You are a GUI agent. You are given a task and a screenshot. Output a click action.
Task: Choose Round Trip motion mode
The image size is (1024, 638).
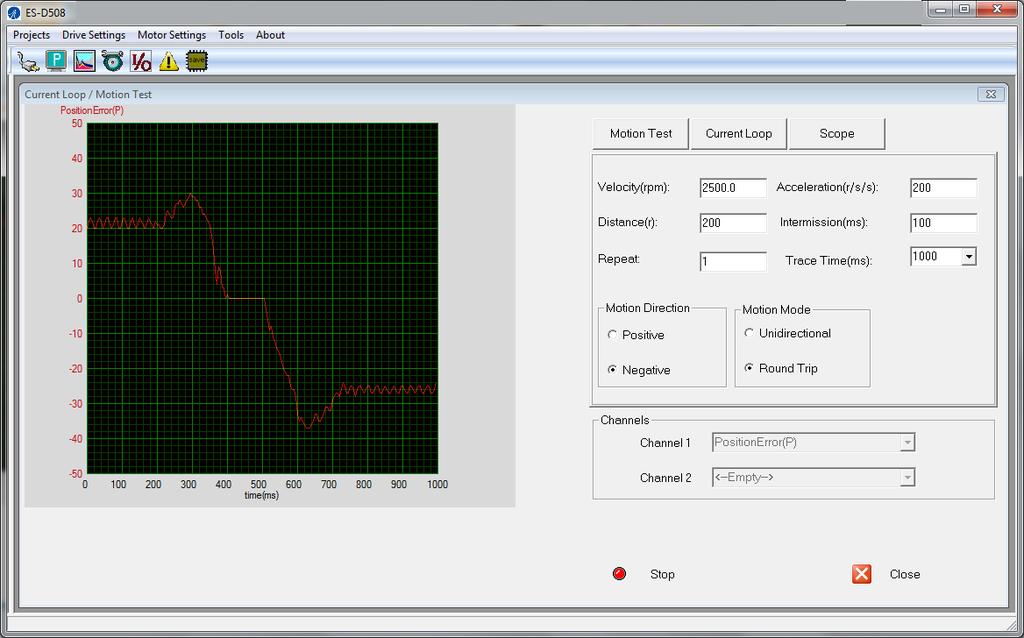[749, 368]
